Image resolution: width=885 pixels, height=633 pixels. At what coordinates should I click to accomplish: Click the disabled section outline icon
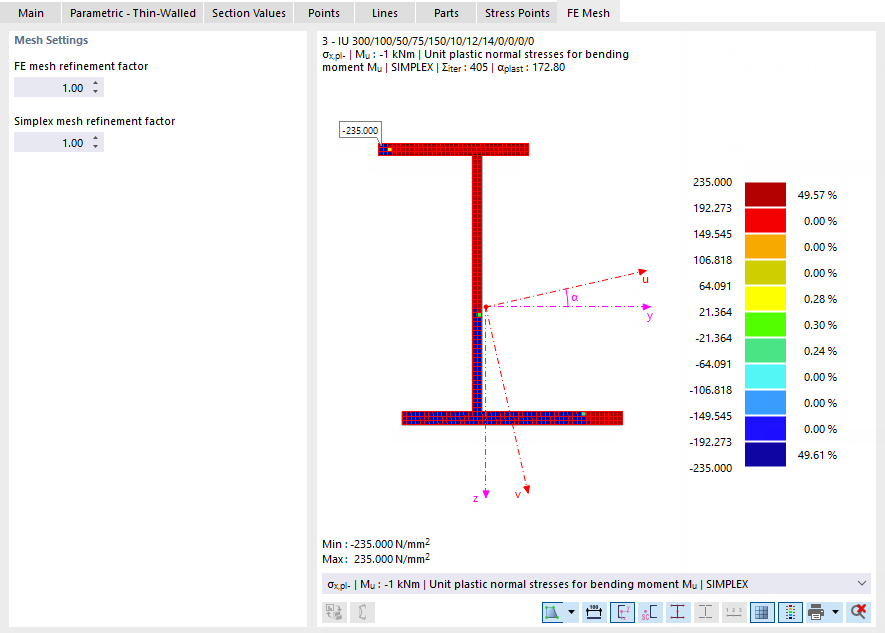(362, 612)
